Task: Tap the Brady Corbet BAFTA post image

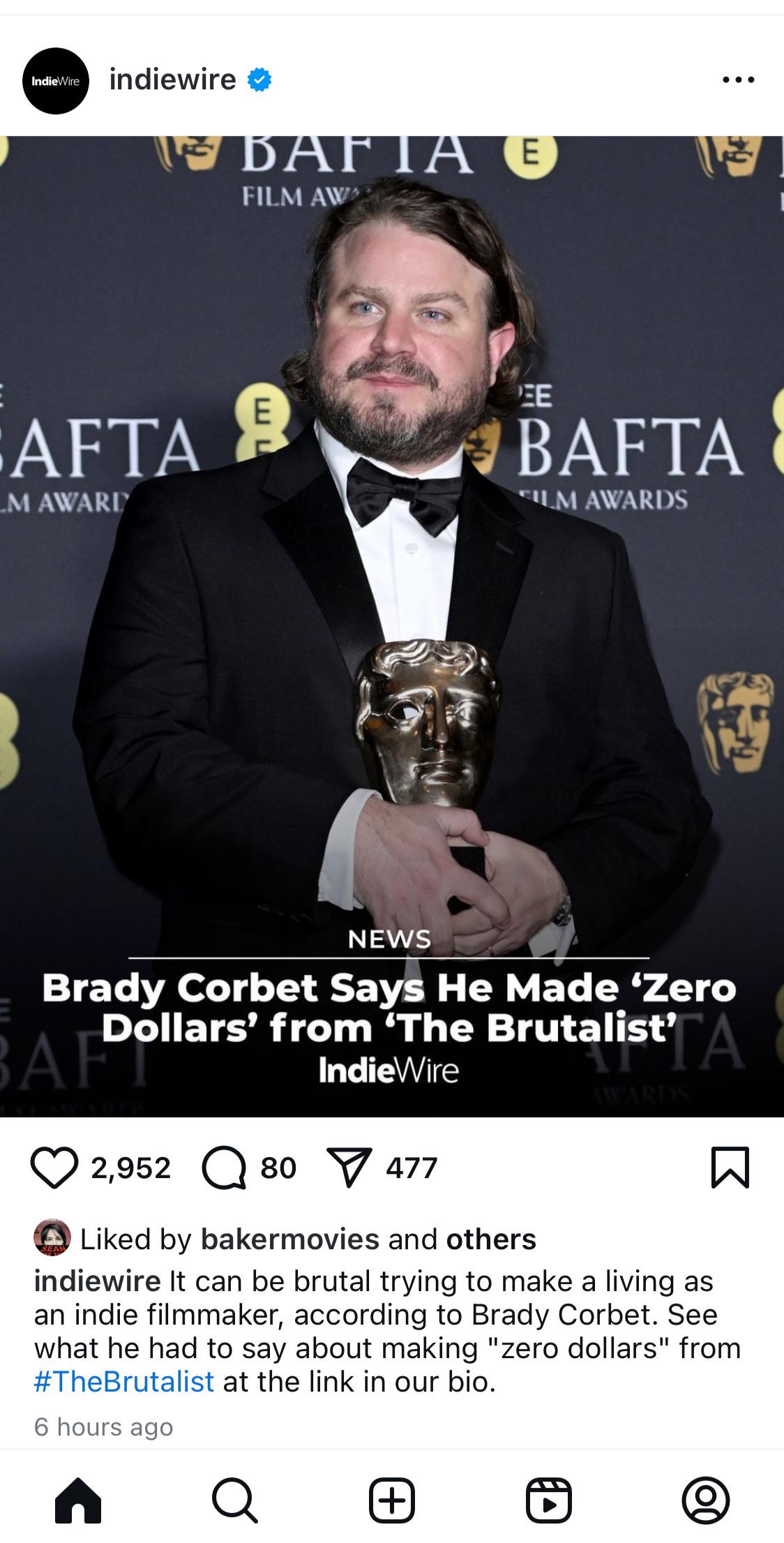Action: coord(392,626)
